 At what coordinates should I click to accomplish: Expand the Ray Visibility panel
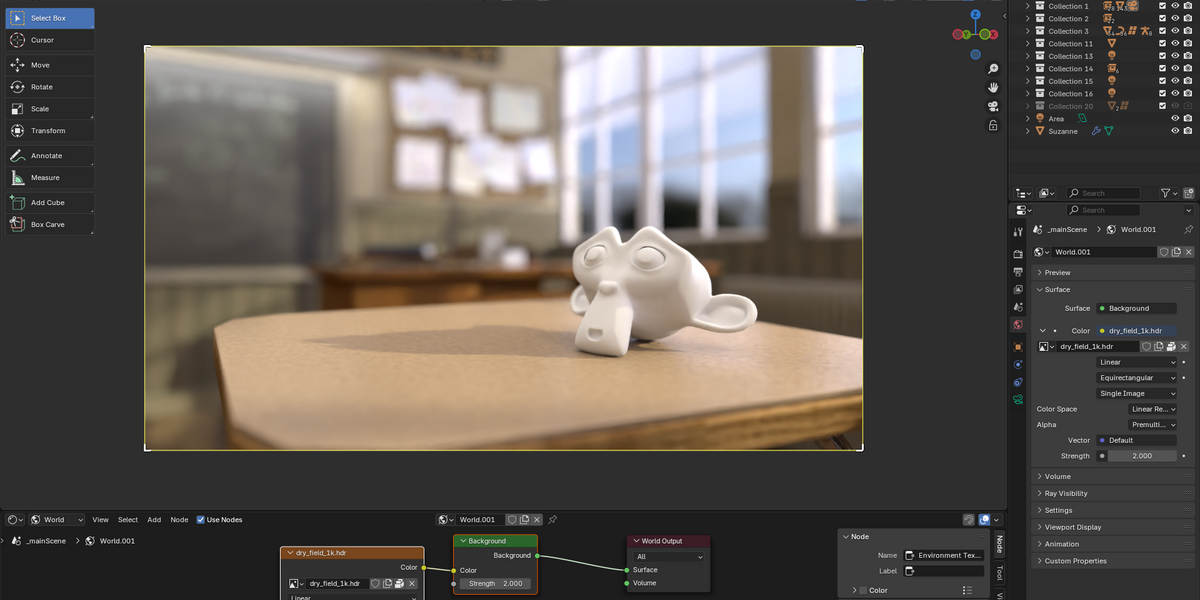[x=1113, y=494]
